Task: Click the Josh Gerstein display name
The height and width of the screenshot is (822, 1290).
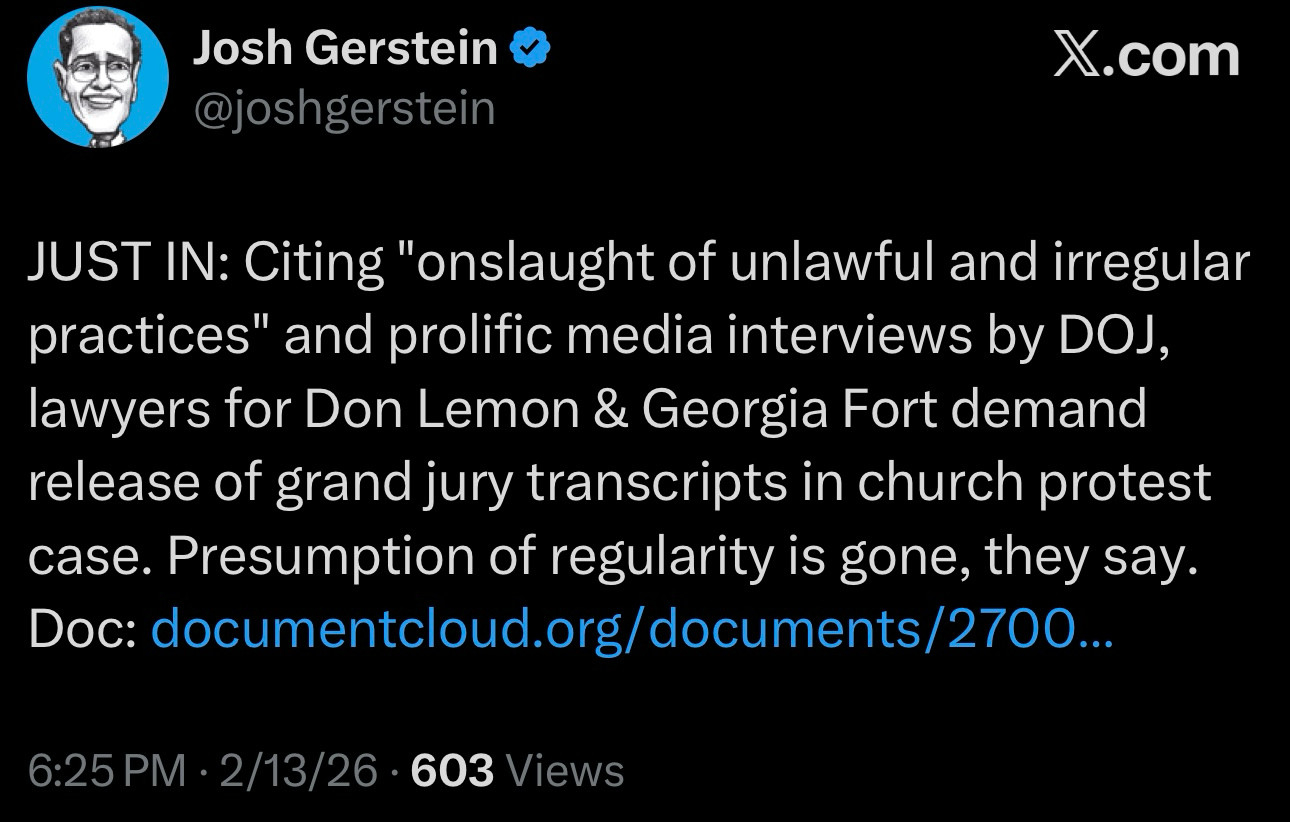Action: click(344, 48)
